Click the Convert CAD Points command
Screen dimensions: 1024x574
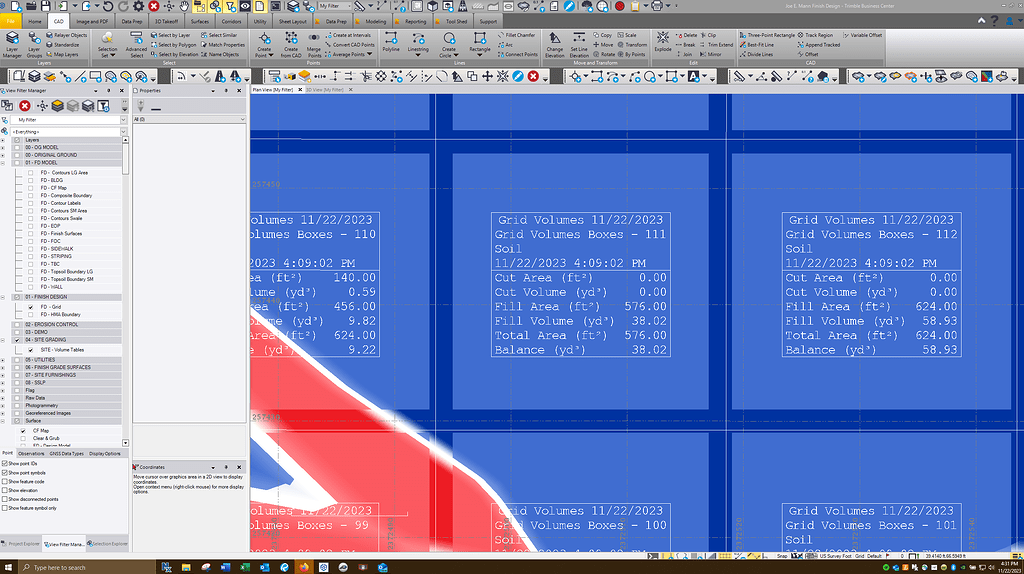(352, 45)
